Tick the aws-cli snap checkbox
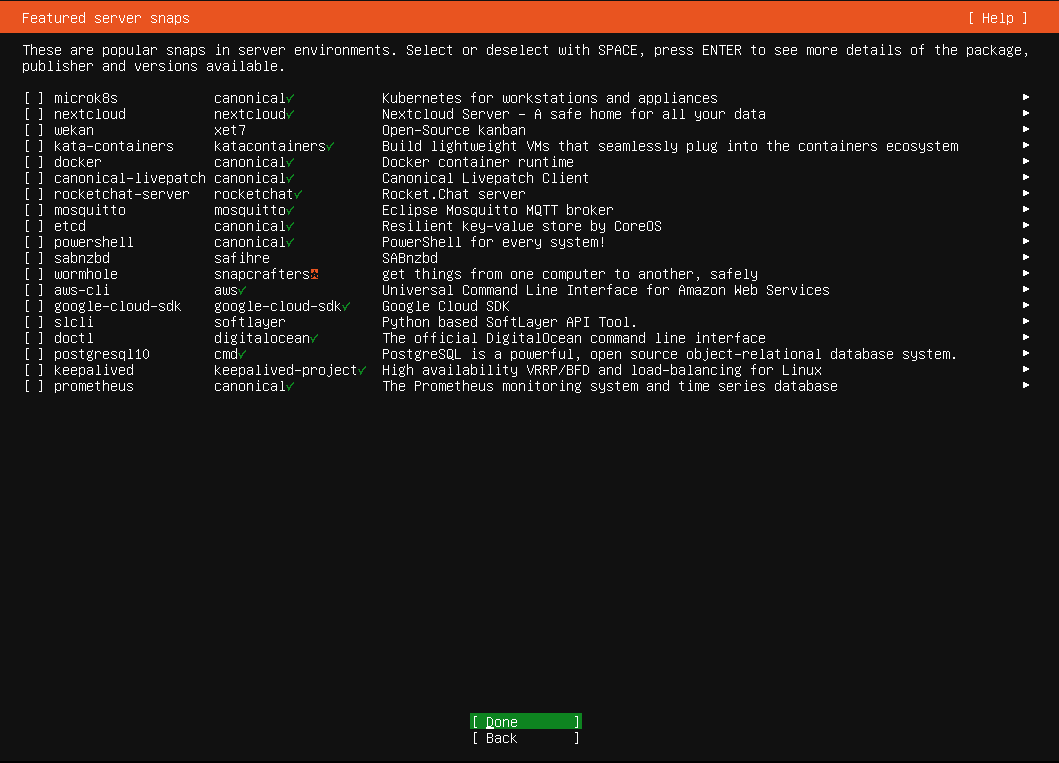 [34, 290]
